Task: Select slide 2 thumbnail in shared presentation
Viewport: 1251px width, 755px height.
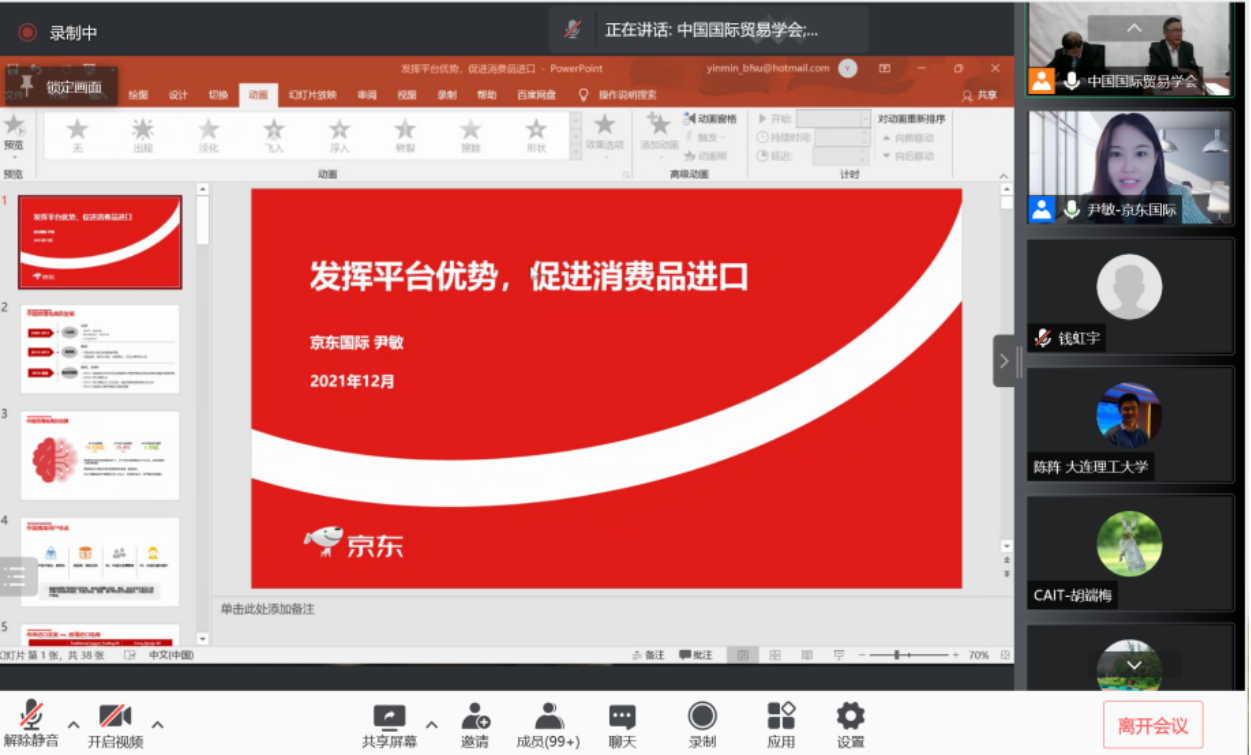Action: 100,349
